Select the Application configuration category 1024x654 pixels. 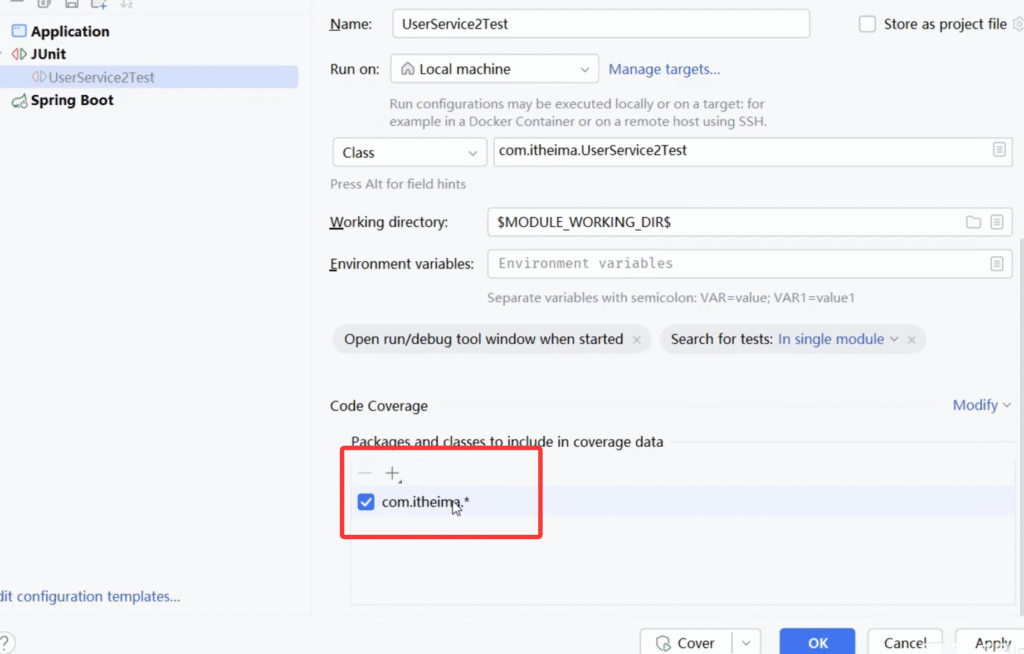coord(70,31)
